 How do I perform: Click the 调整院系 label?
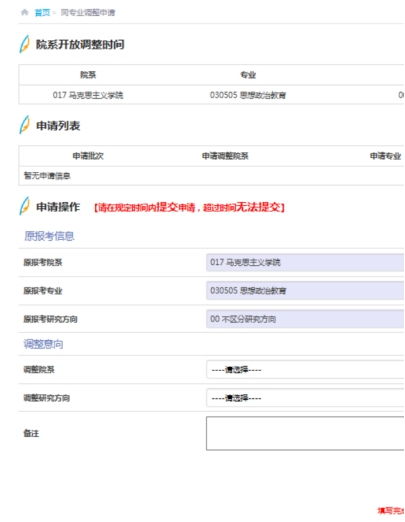coord(39,369)
